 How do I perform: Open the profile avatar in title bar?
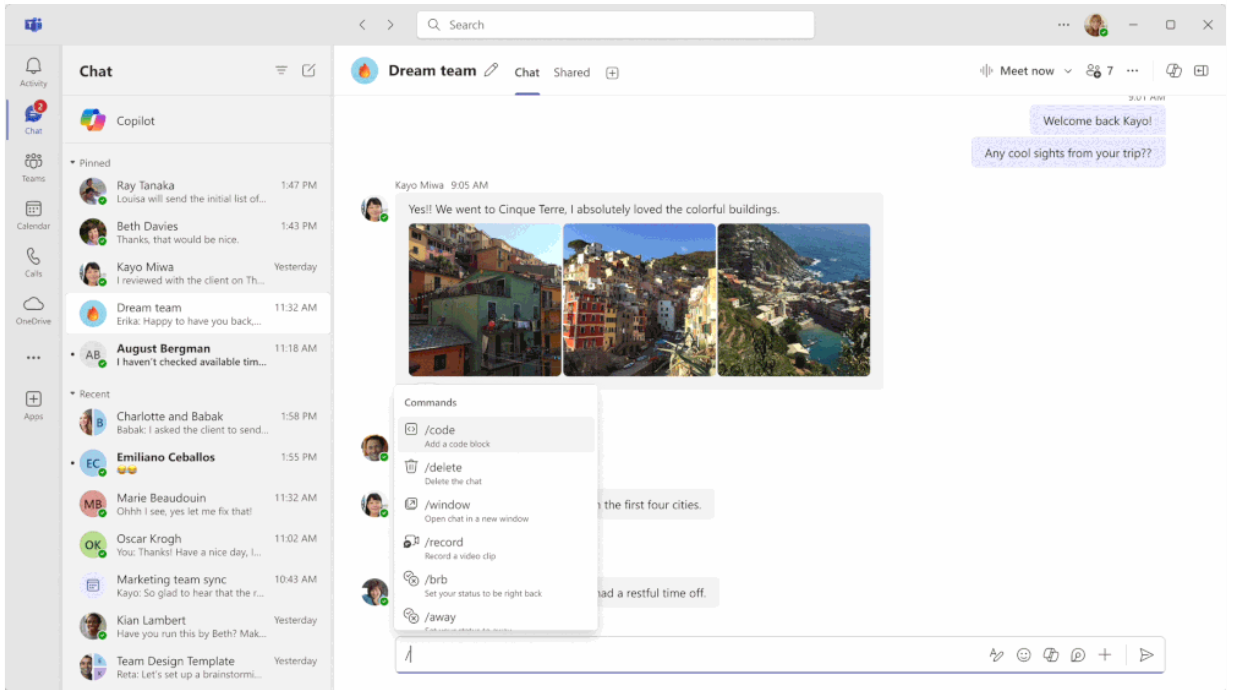click(x=1096, y=25)
